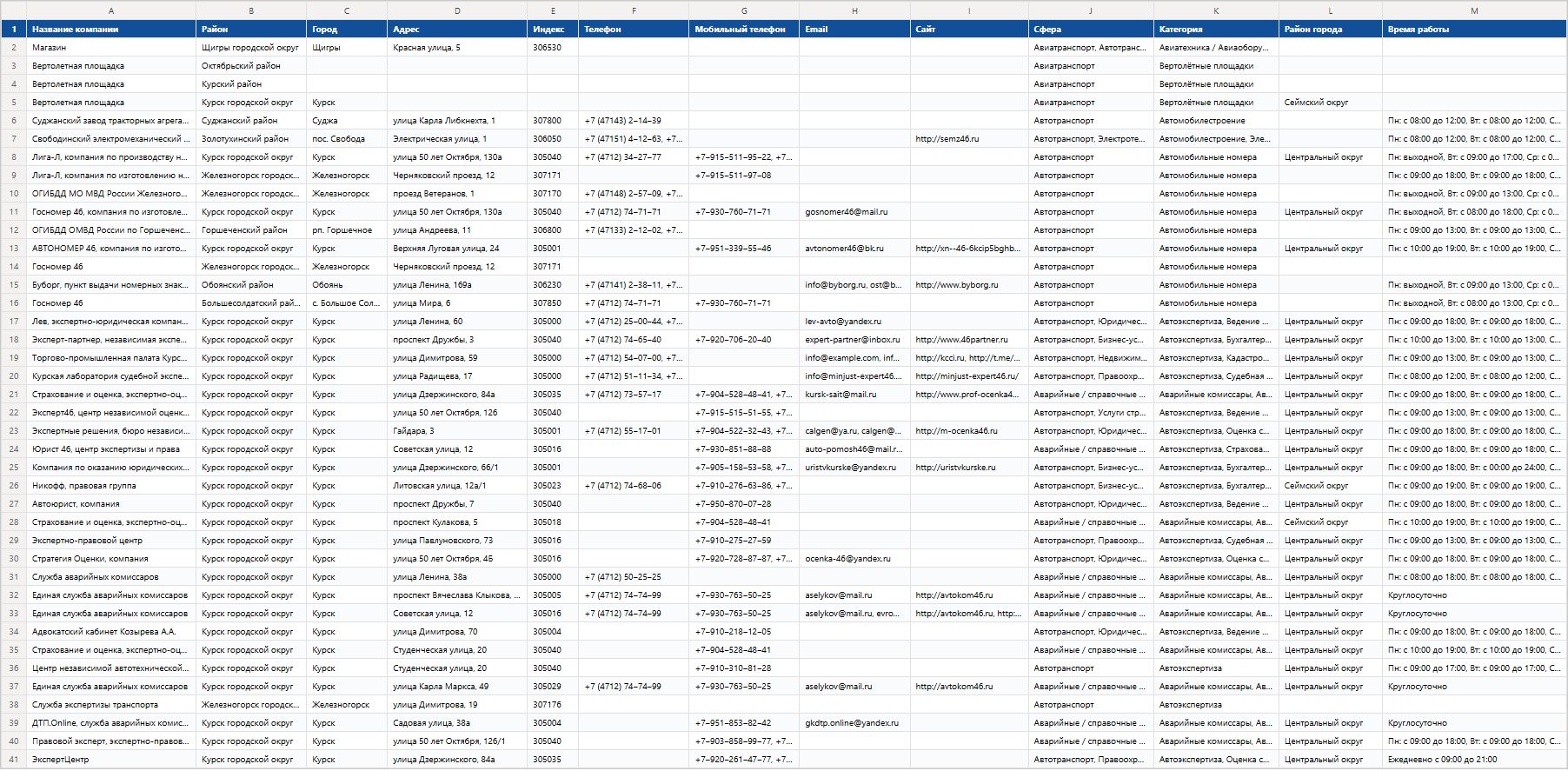Select the http://www.byborg.ru website cell

click(969, 285)
